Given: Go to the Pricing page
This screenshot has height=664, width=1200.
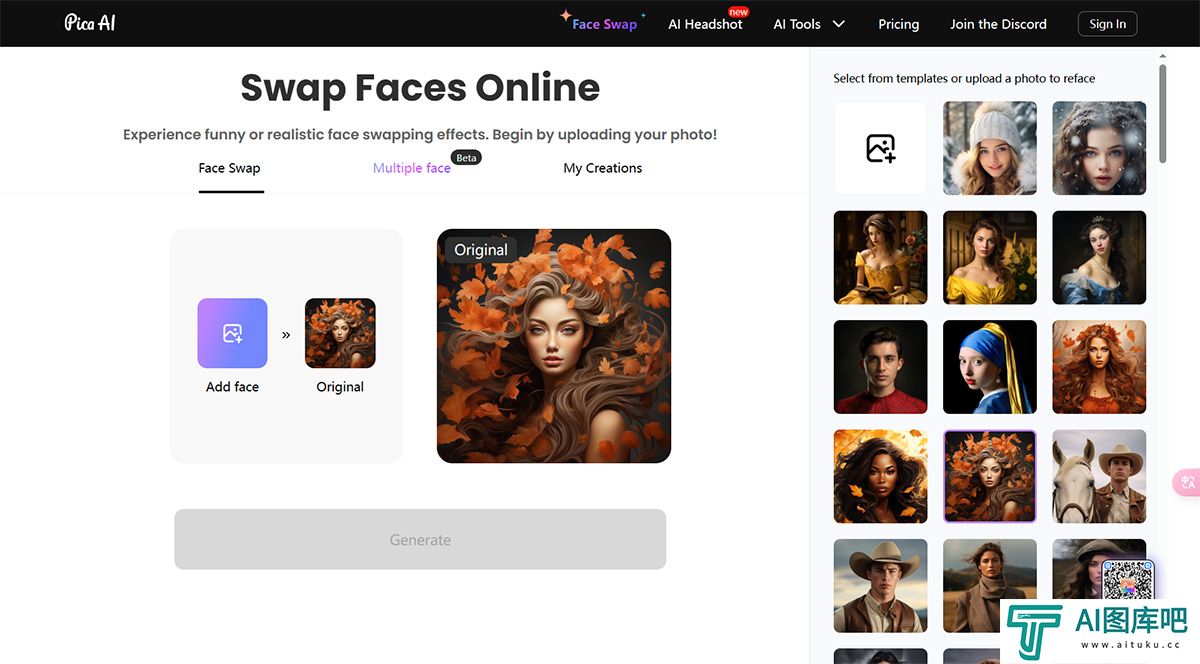Looking at the screenshot, I should (898, 24).
